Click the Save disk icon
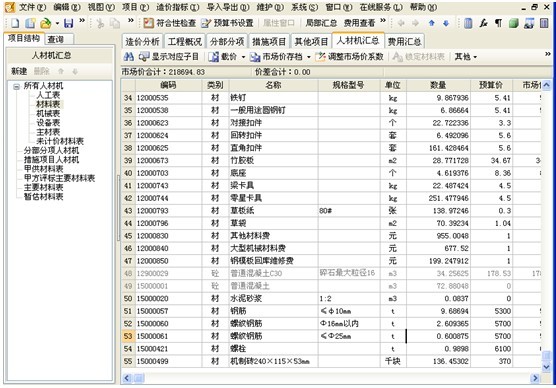This screenshot has width=556, height=388. (x=68, y=23)
